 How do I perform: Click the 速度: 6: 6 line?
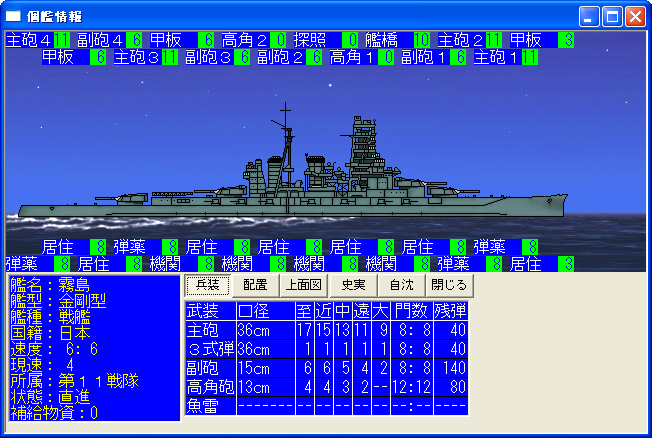[54, 349]
